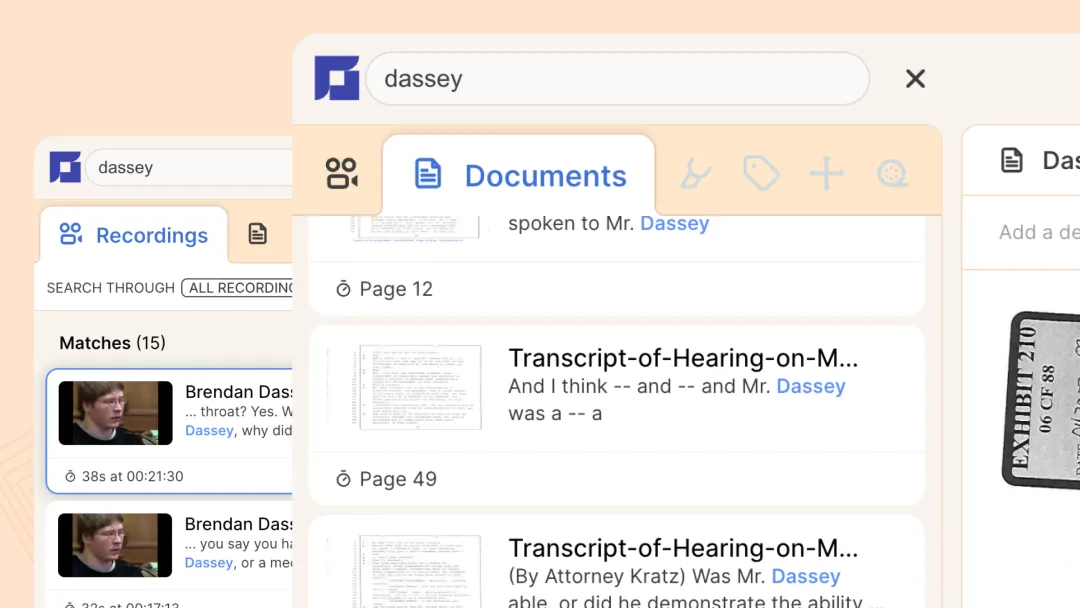
Task: Open the second Brendan Dassey recording match
Action: 169,555
